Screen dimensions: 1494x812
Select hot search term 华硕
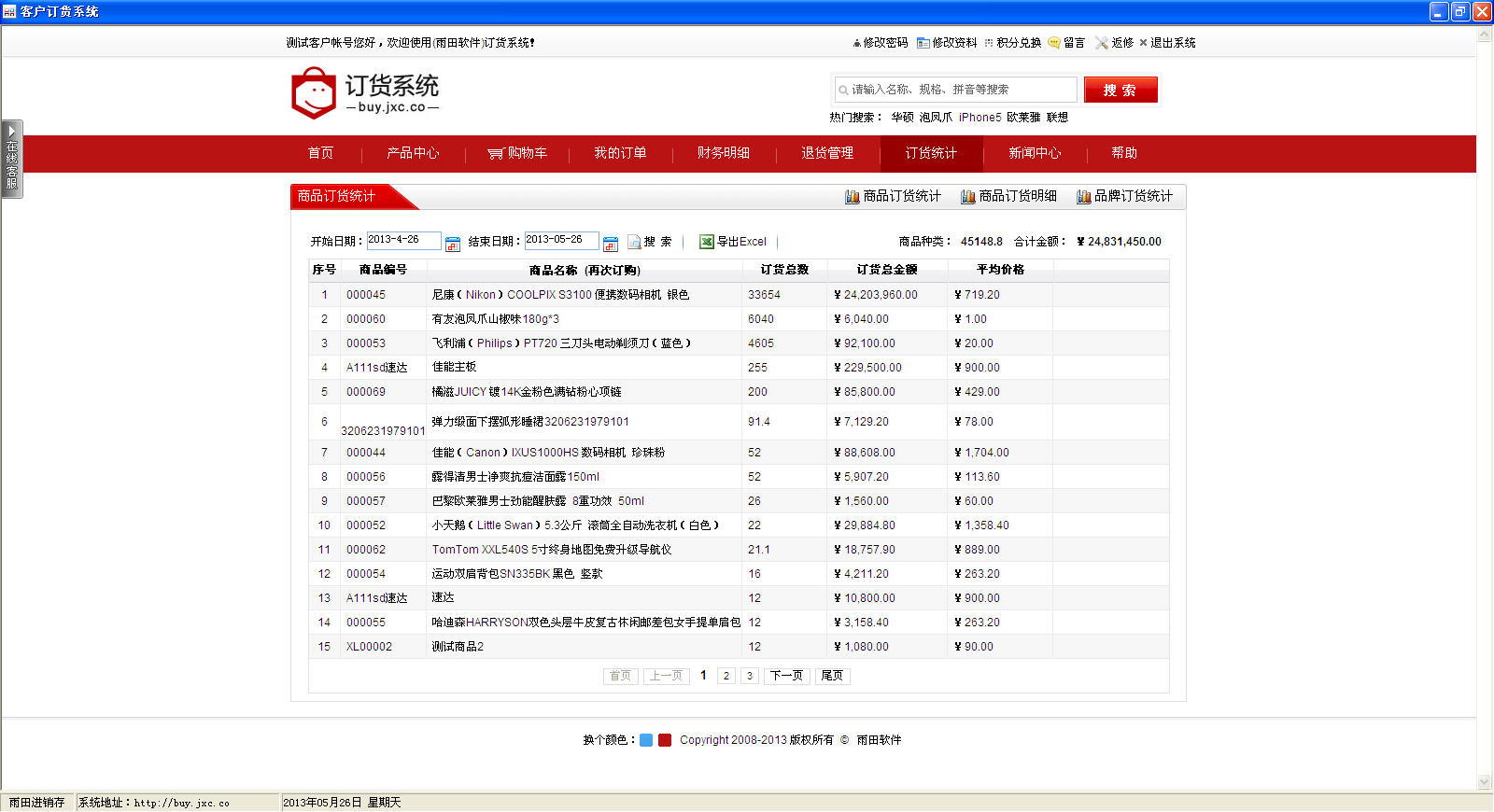[902, 118]
